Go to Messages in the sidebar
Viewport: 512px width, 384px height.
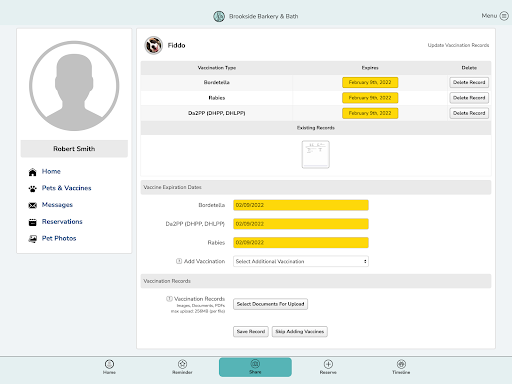pos(57,205)
